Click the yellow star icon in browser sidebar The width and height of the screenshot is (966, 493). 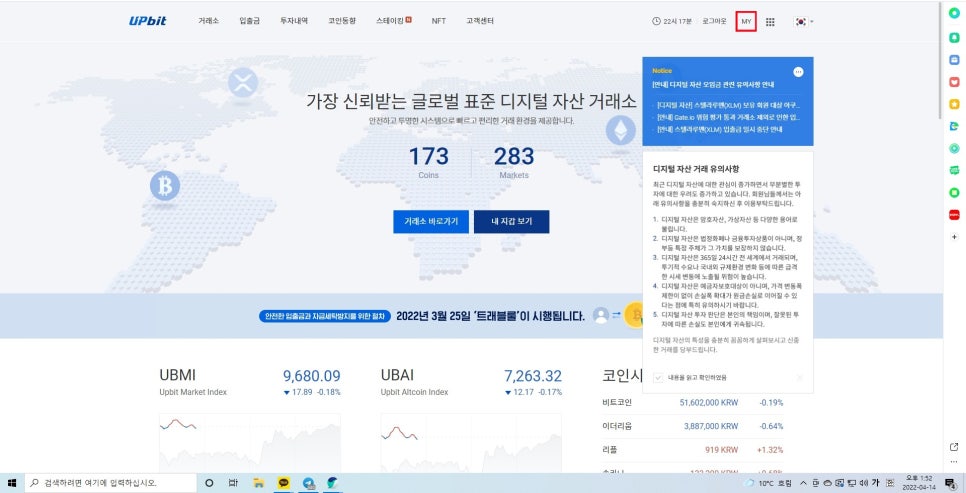click(x=954, y=104)
